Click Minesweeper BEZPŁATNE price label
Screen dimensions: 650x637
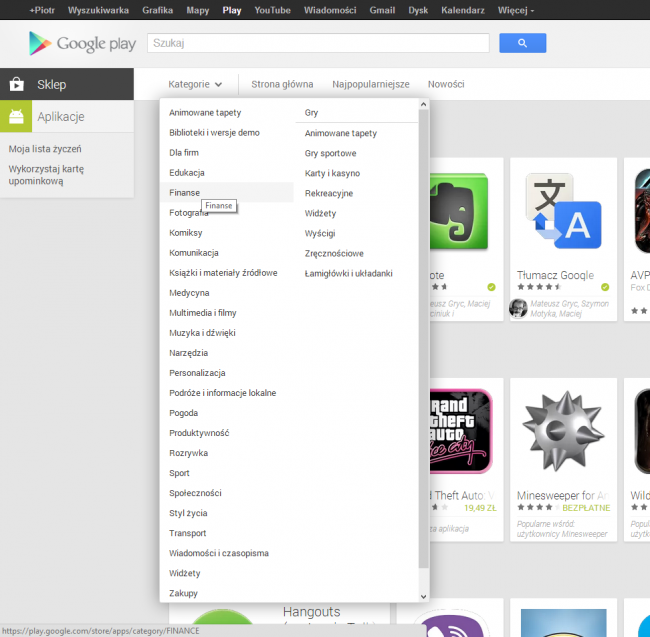pos(586,508)
